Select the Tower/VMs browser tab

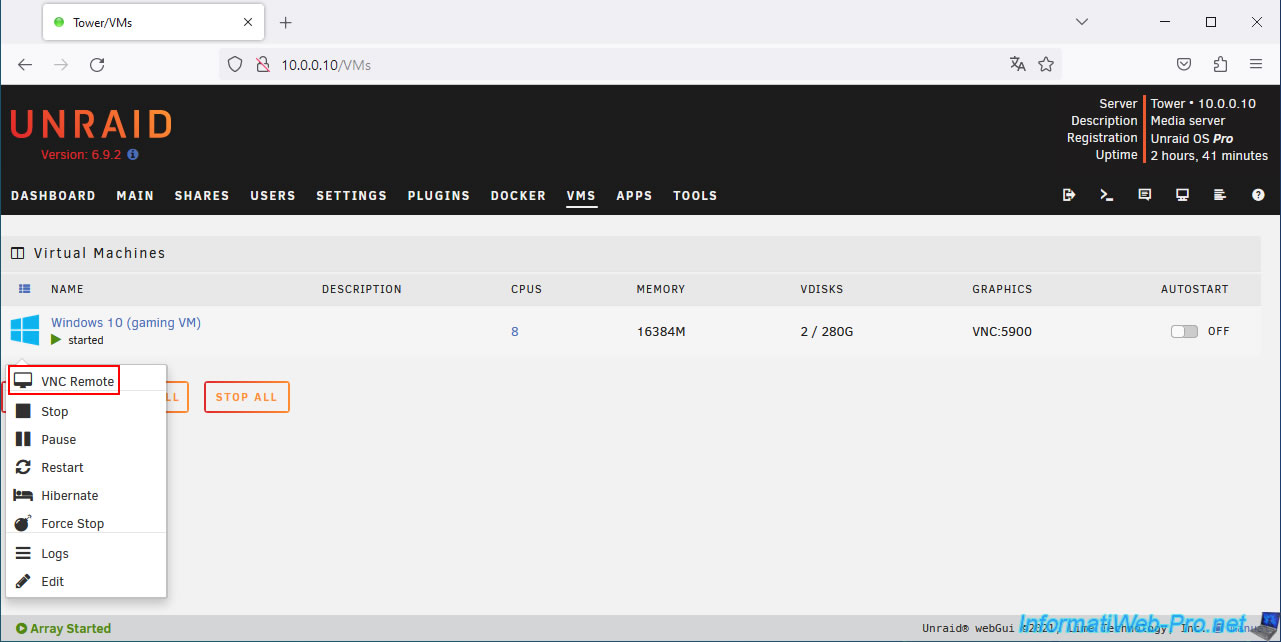click(x=153, y=22)
